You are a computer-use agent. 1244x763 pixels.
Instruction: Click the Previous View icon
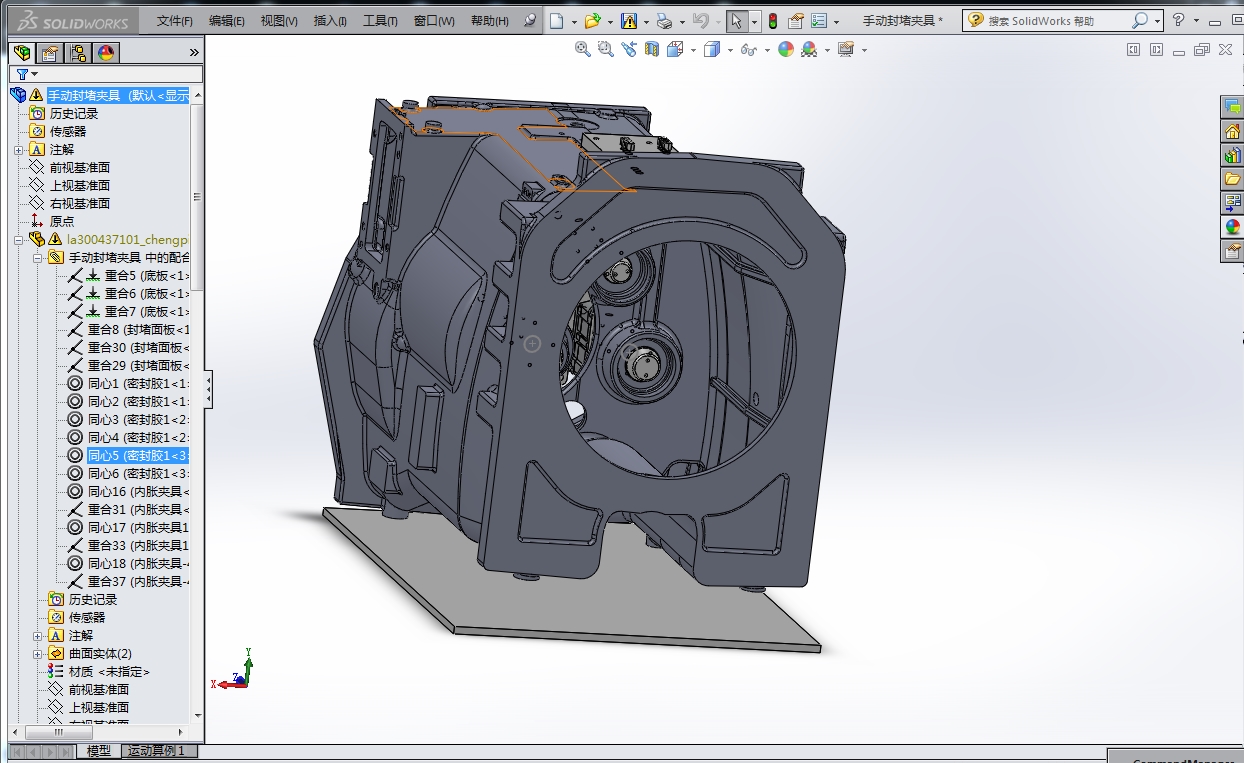[x=629, y=49]
